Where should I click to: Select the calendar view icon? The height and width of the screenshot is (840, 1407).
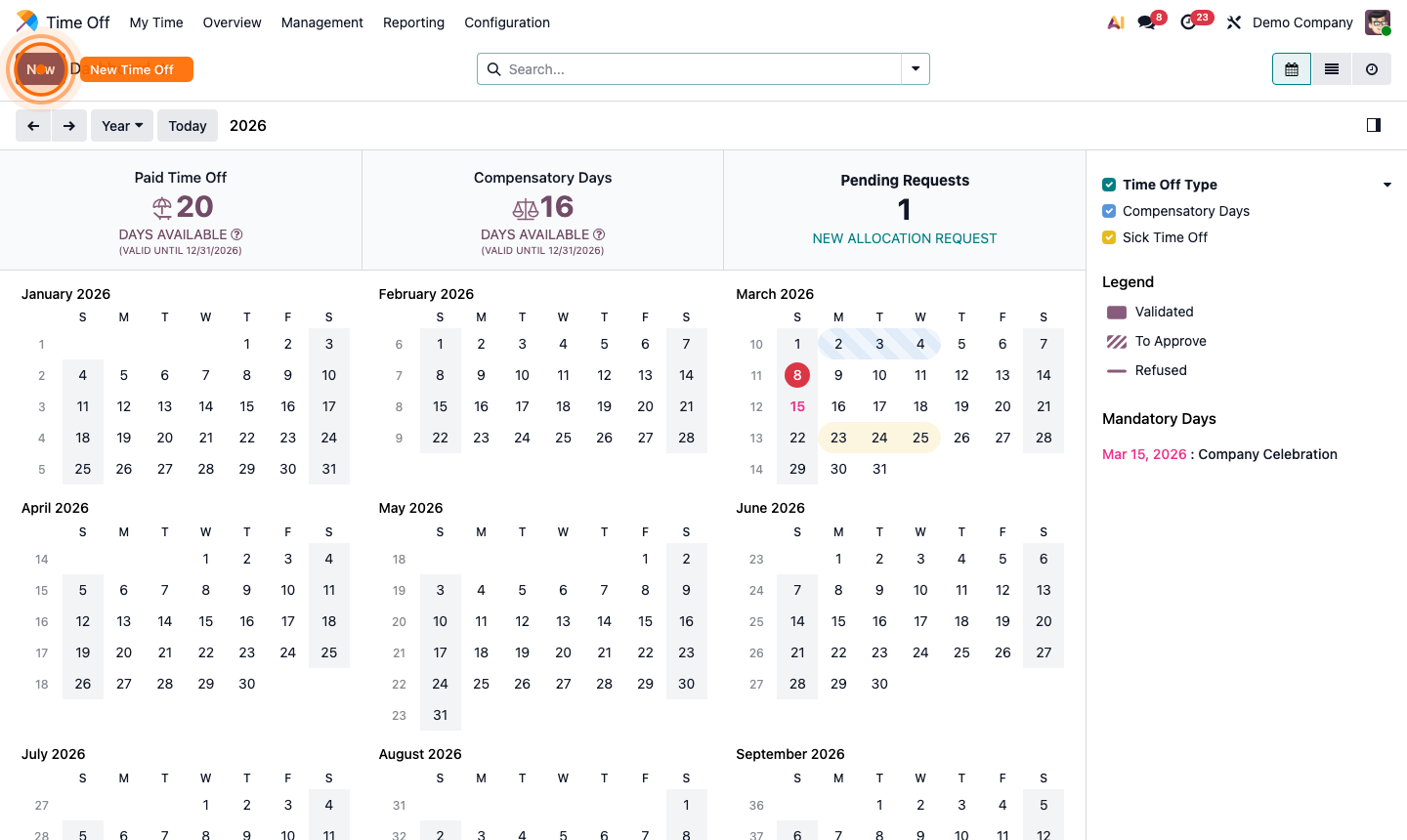click(1291, 68)
